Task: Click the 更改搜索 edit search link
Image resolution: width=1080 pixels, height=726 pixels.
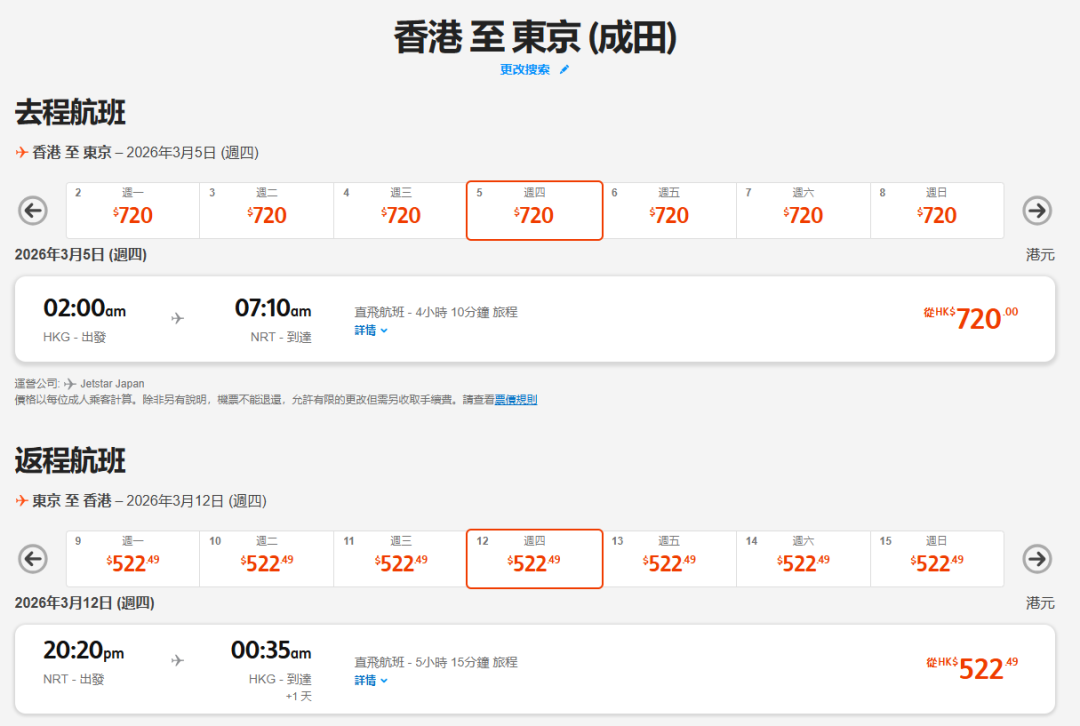Action: 525,70
